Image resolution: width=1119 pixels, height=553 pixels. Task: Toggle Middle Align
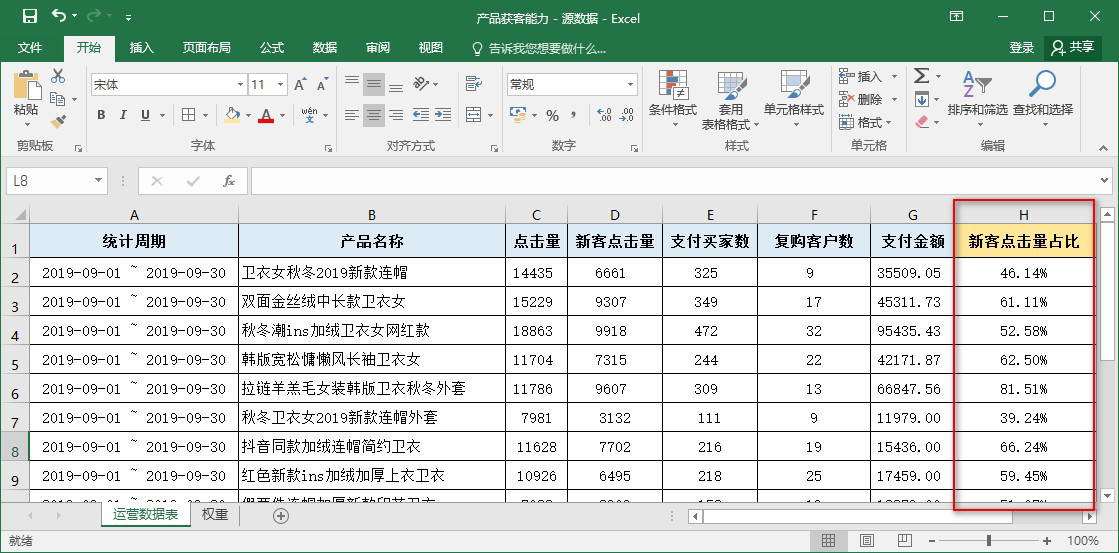[x=374, y=83]
